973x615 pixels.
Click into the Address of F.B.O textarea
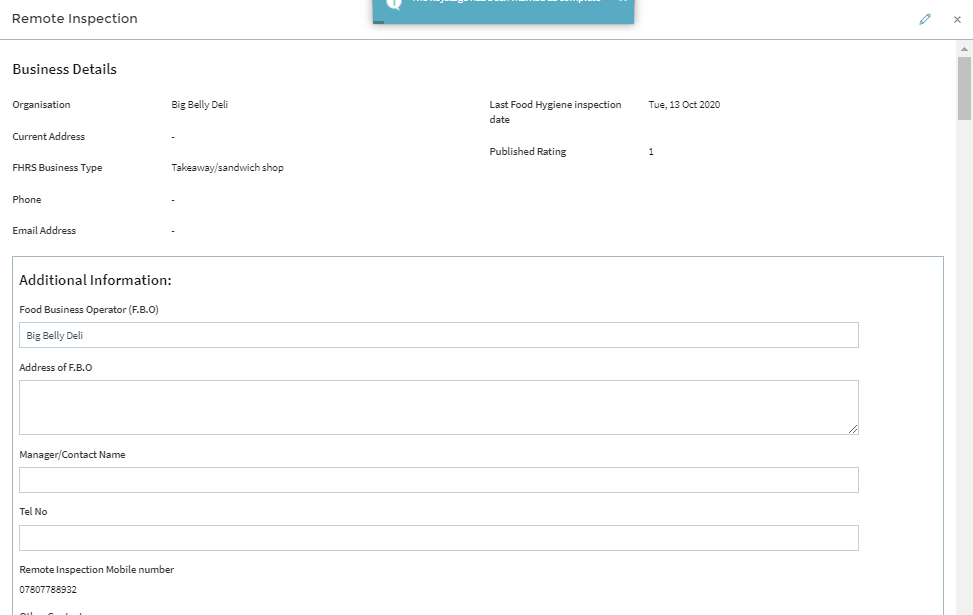click(x=438, y=407)
